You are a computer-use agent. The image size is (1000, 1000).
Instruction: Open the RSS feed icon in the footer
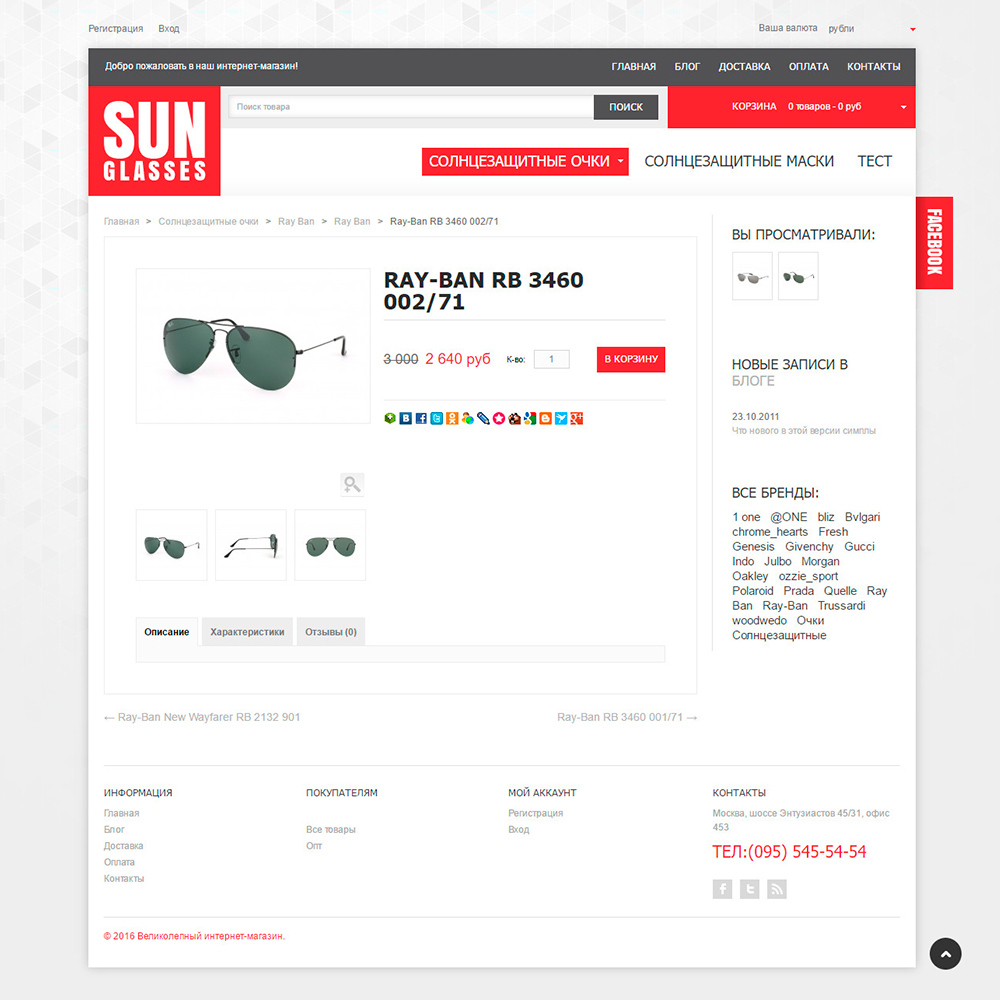click(x=776, y=888)
